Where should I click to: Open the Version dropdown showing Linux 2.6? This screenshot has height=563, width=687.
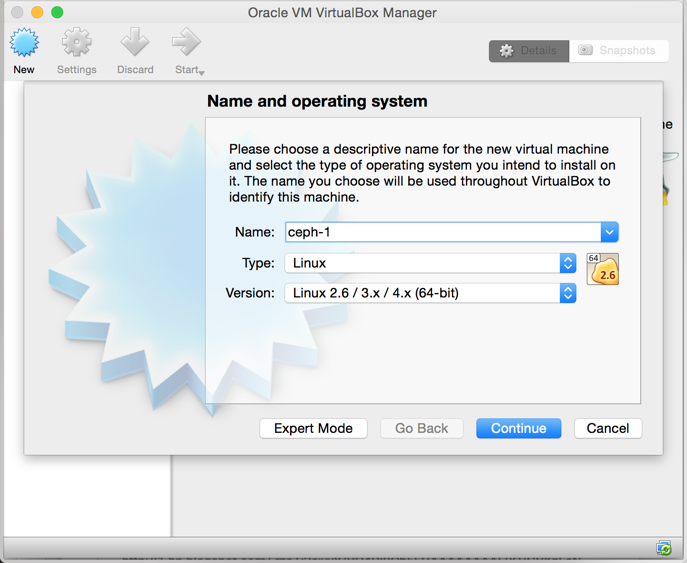coord(430,293)
